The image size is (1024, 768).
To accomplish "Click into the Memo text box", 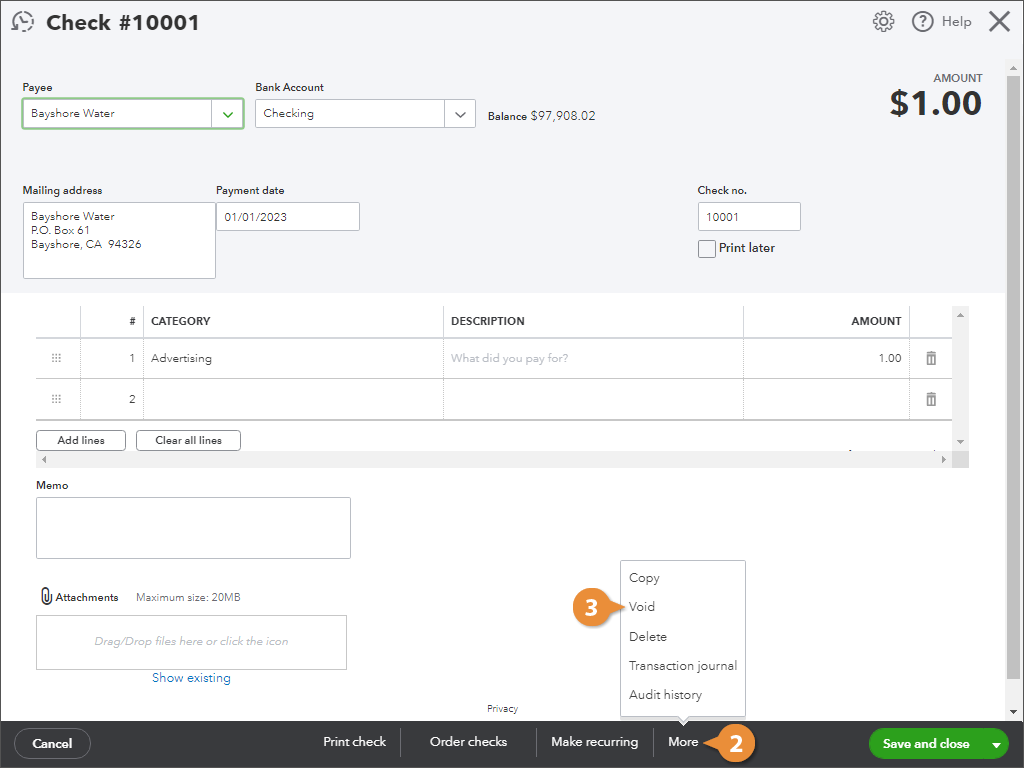I will click(193, 528).
